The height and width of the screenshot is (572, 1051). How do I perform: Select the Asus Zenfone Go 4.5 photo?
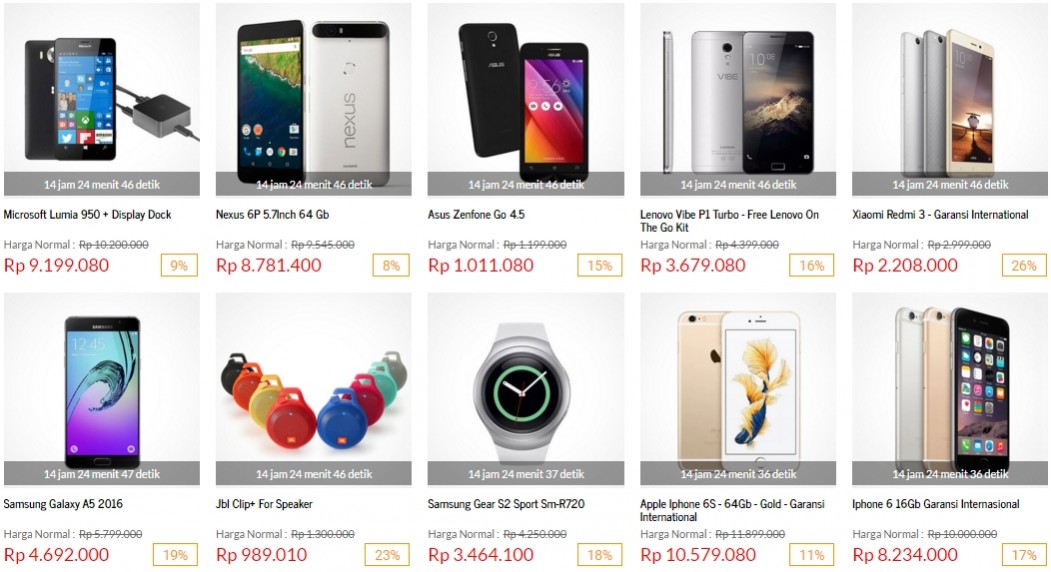click(x=526, y=99)
